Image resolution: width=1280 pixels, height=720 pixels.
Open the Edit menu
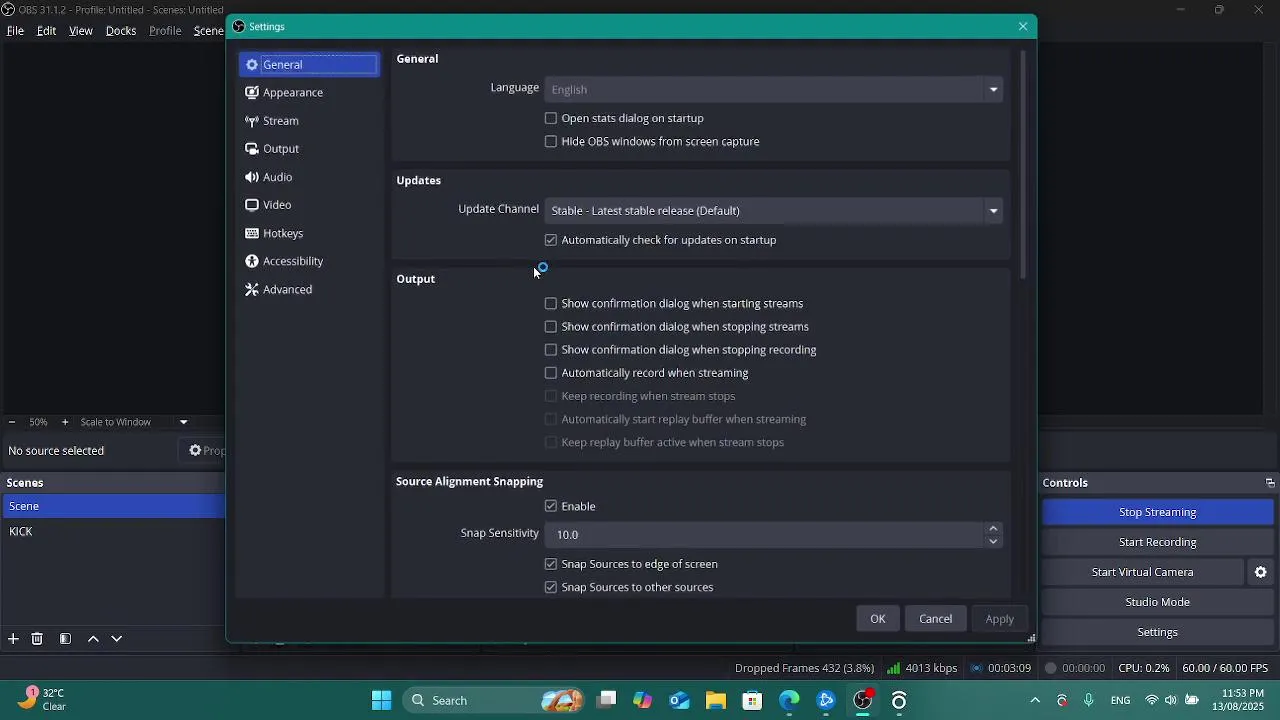[47, 31]
